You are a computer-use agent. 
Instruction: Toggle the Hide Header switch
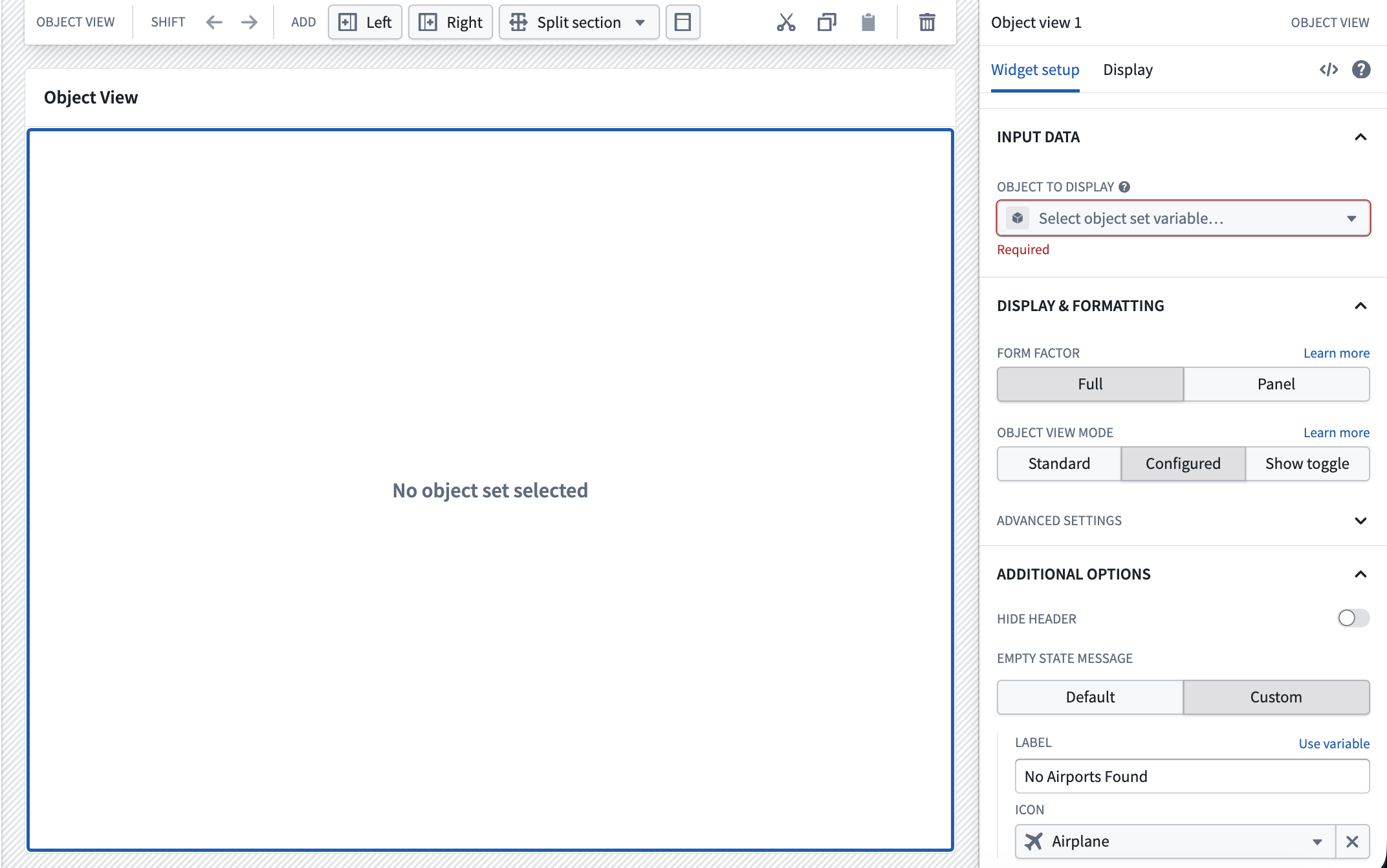point(1353,618)
